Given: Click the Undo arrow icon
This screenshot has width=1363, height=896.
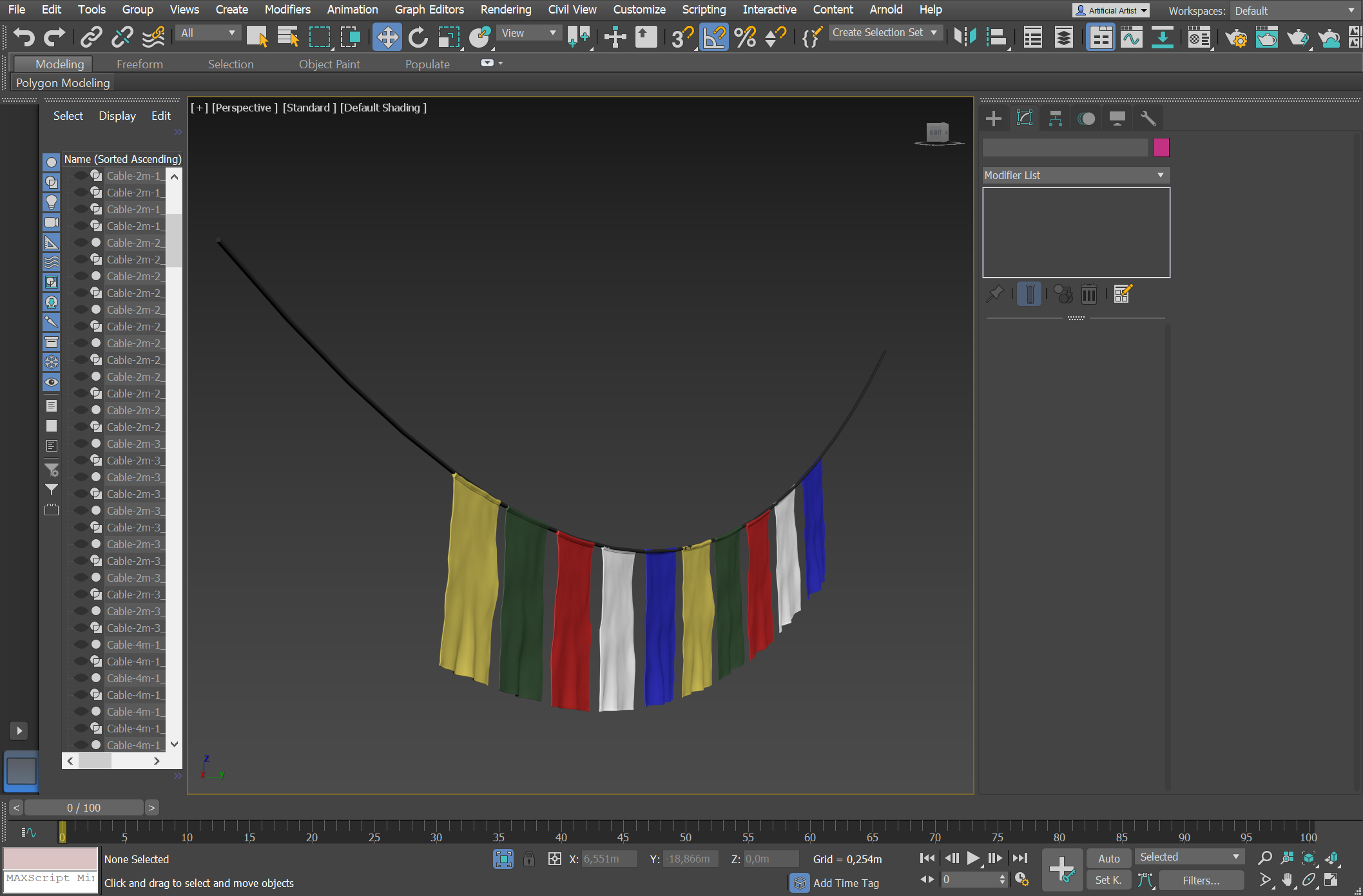Looking at the screenshot, I should [x=24, y=37].
